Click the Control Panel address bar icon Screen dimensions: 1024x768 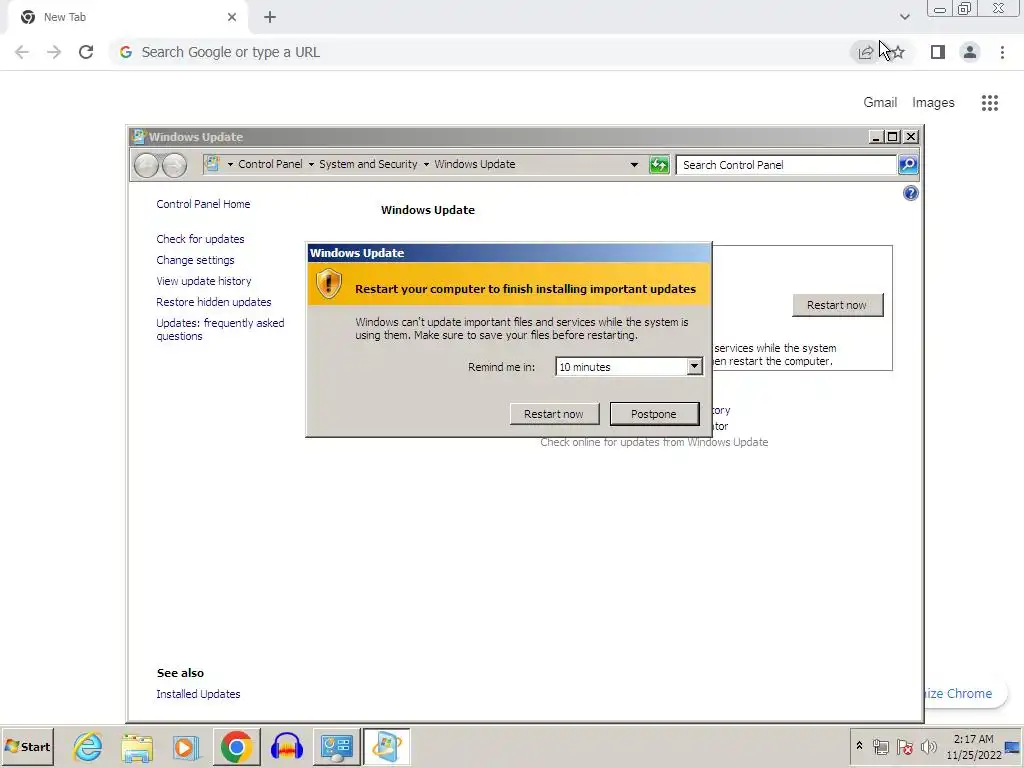click(x=212, y=164)
